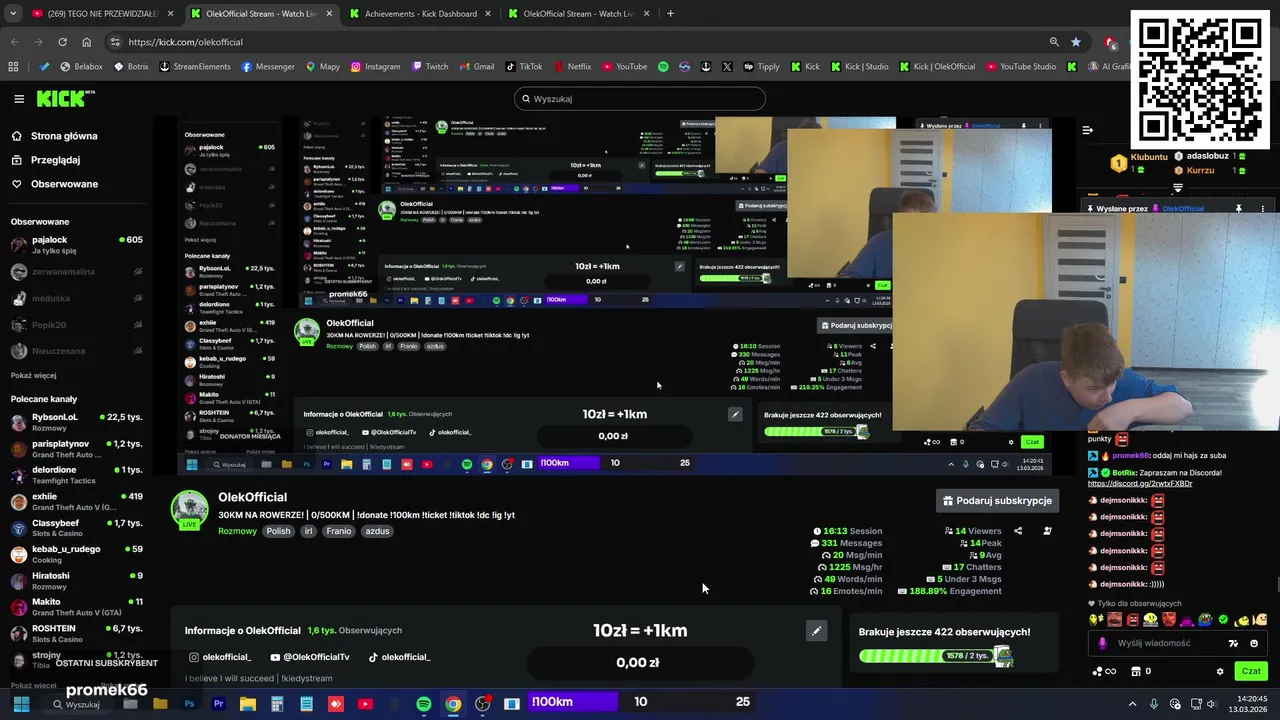Open the olekofficial_ TikTok link
The height and width of the screenshot is (720, 1280).
(399, 657)
